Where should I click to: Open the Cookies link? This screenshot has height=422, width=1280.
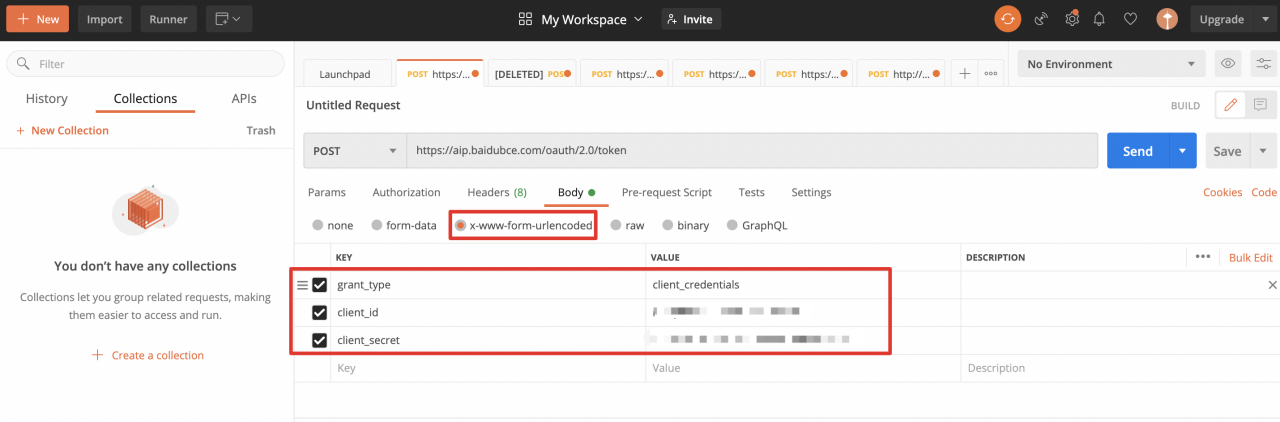pyautogui.click(x=1222, y=192)
